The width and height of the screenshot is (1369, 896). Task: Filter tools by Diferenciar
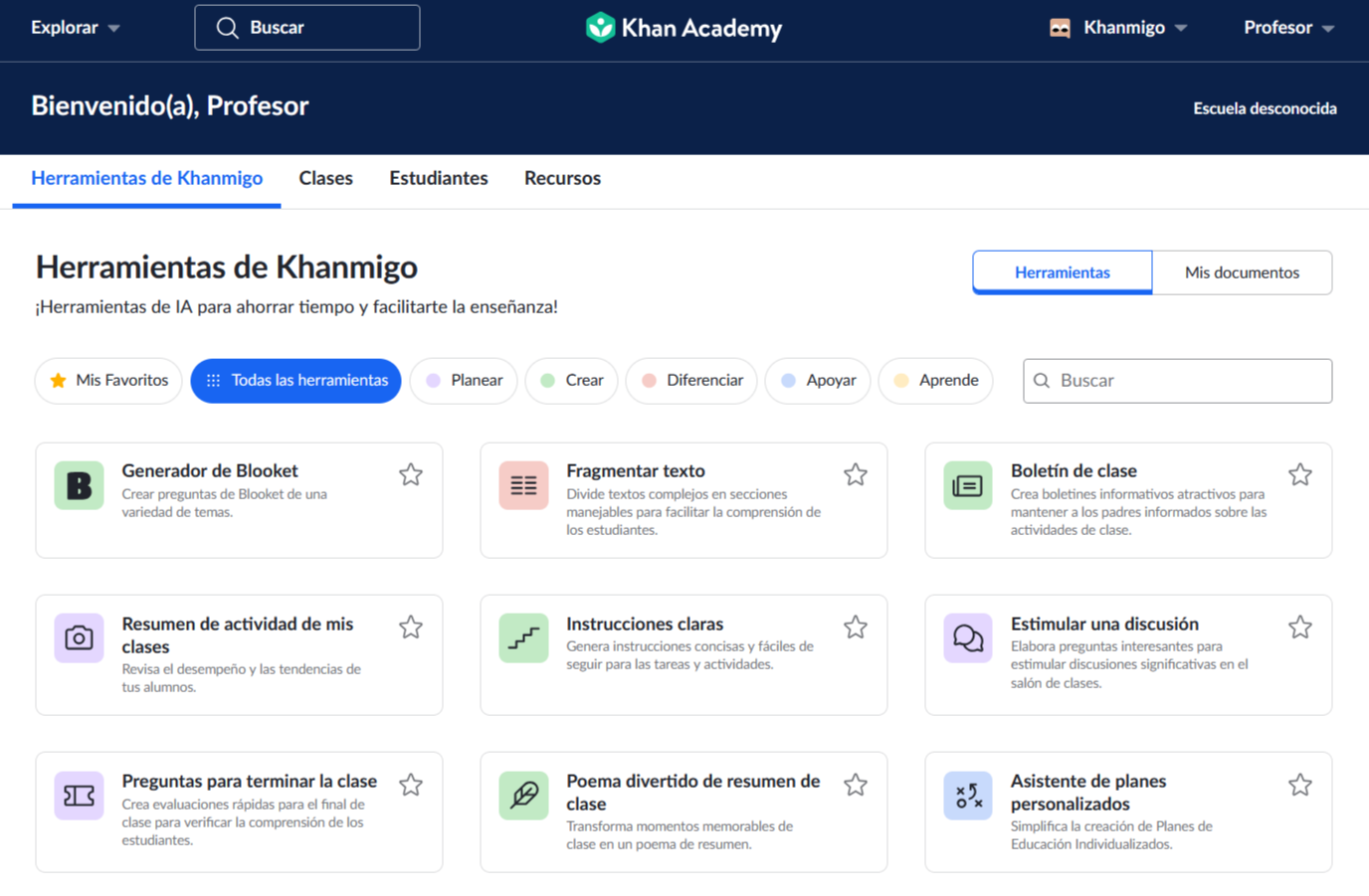click(691, 381)
